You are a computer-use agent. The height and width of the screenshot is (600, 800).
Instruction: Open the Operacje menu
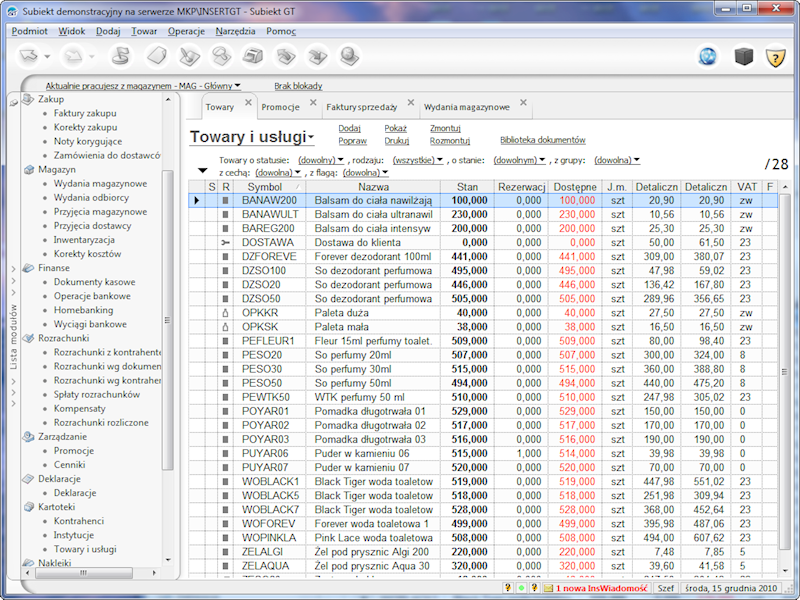(x=186, y=31)
